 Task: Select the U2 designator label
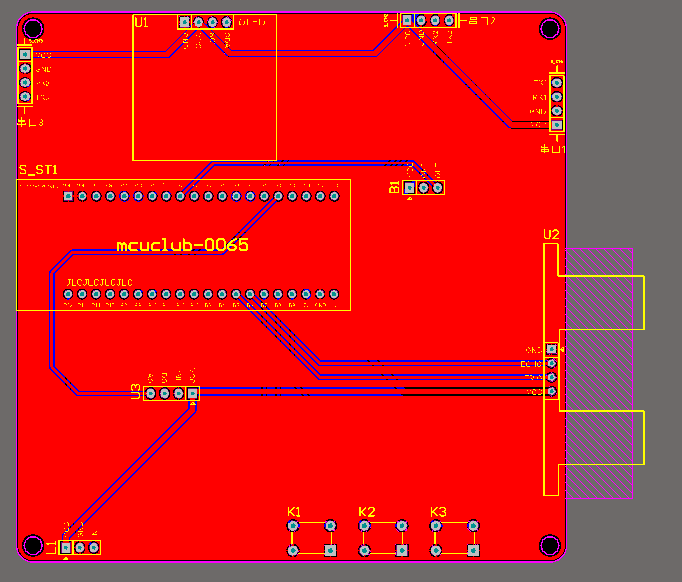point(551,235)
